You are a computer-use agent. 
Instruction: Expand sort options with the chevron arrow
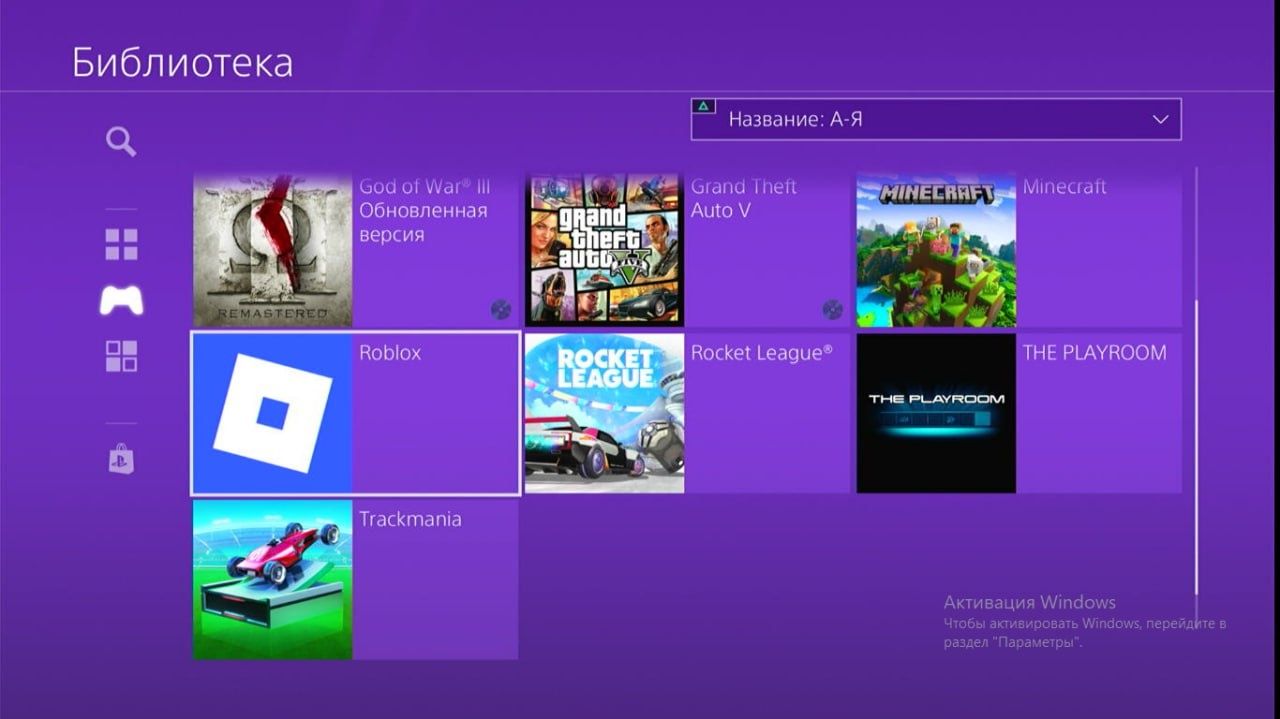click(1160, 119)
